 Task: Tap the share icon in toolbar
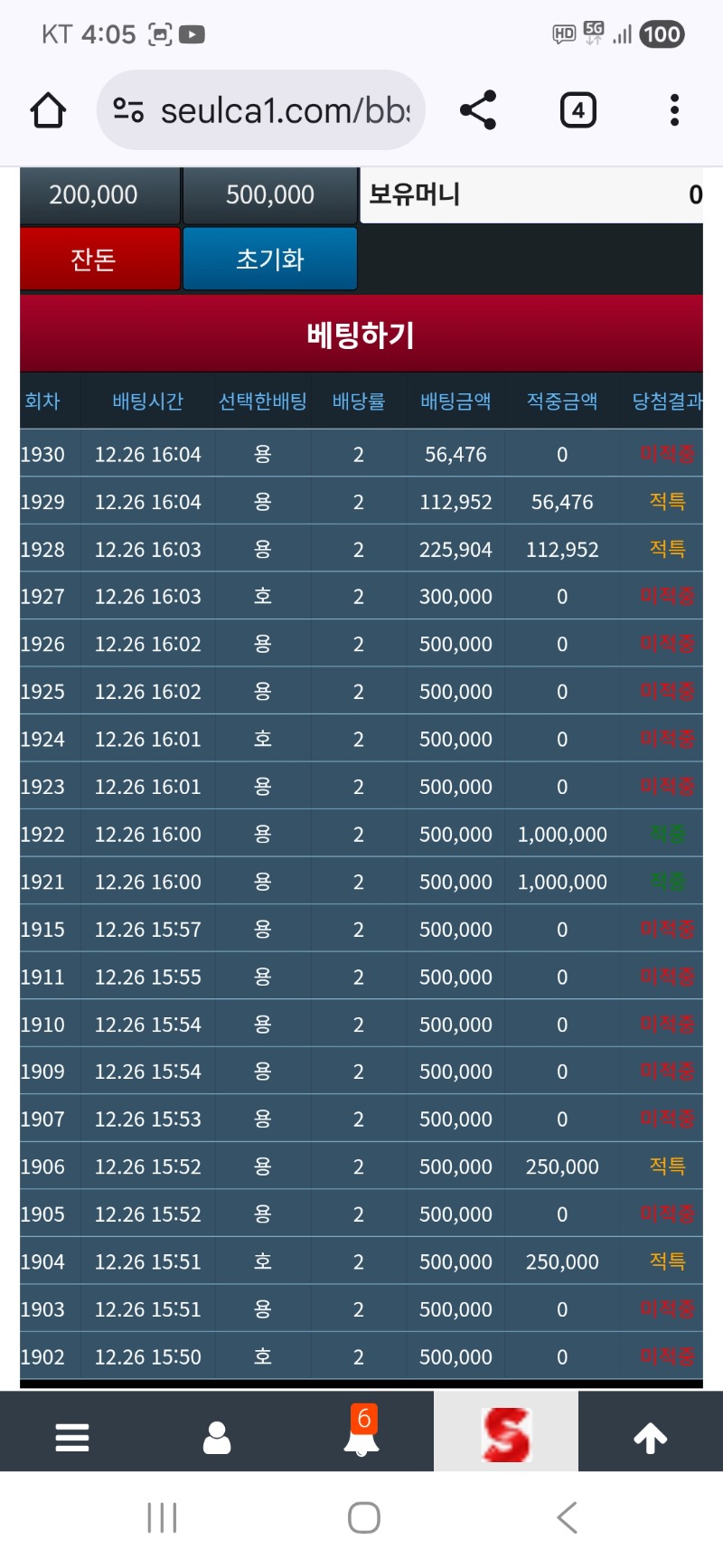[x=478, y=110]
